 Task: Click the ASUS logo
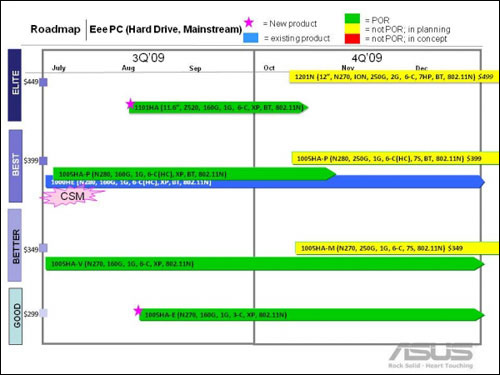point(431,353)
